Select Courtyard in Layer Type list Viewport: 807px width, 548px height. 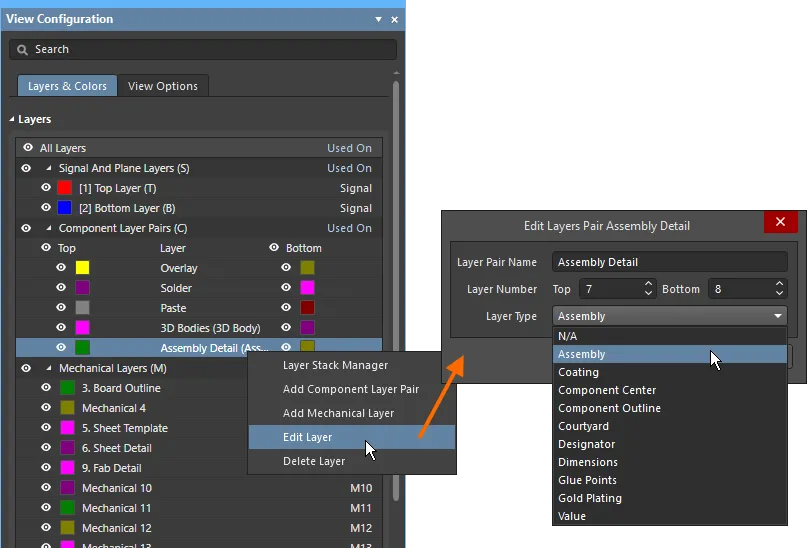point(670,426)
